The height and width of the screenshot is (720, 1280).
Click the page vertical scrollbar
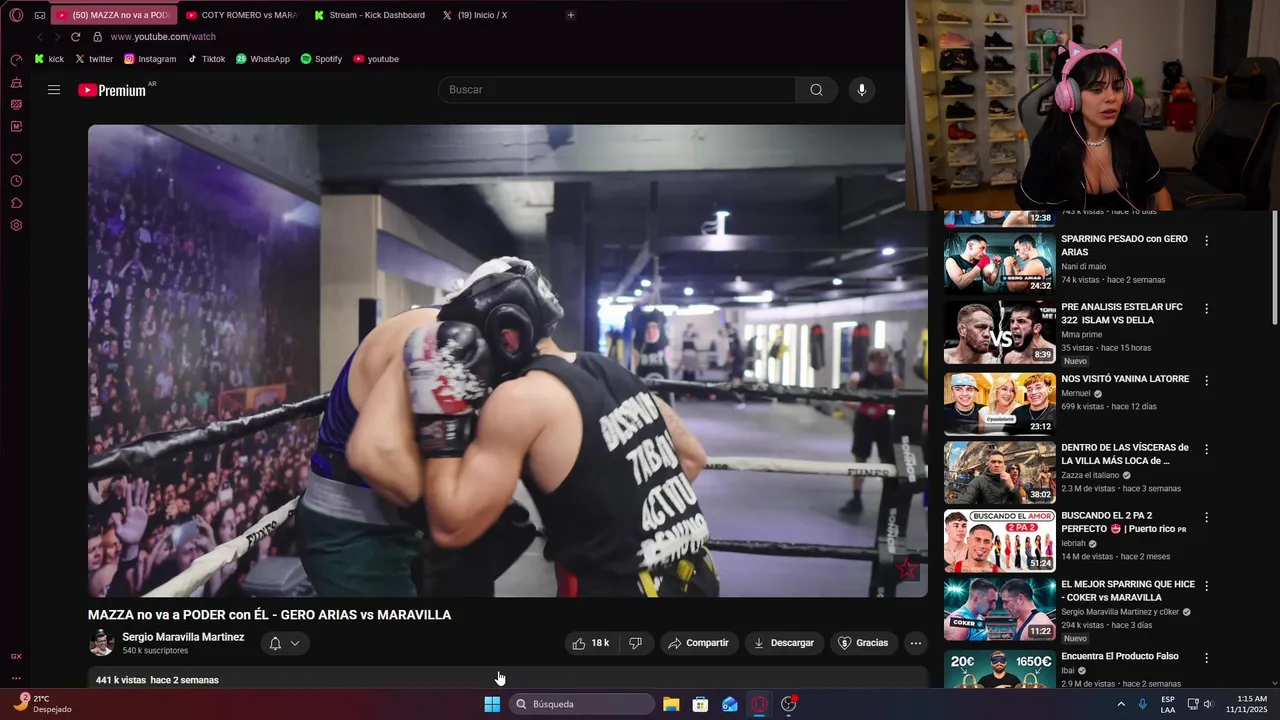[1274, 268]
